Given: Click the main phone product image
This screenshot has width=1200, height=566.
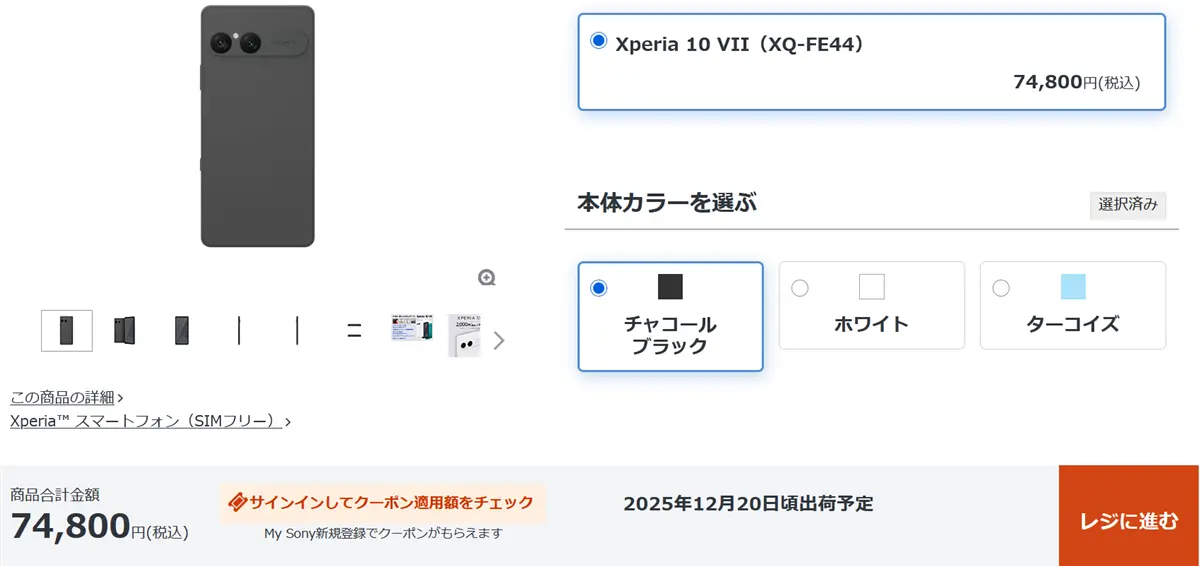Looking at the screenshot, I should 258,126.
